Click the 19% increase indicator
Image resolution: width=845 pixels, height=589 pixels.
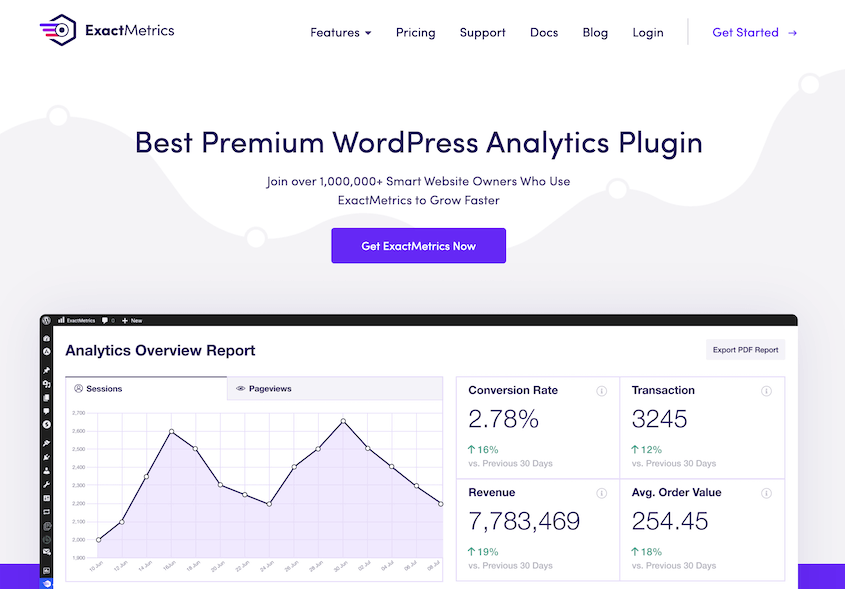pos(483,552)
